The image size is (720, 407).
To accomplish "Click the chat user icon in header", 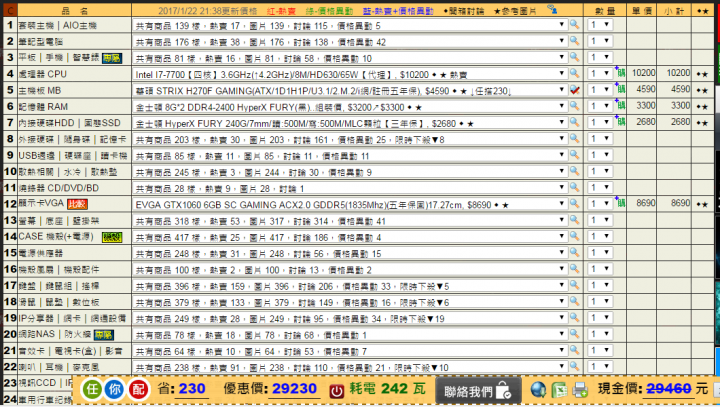I will 552,9.
